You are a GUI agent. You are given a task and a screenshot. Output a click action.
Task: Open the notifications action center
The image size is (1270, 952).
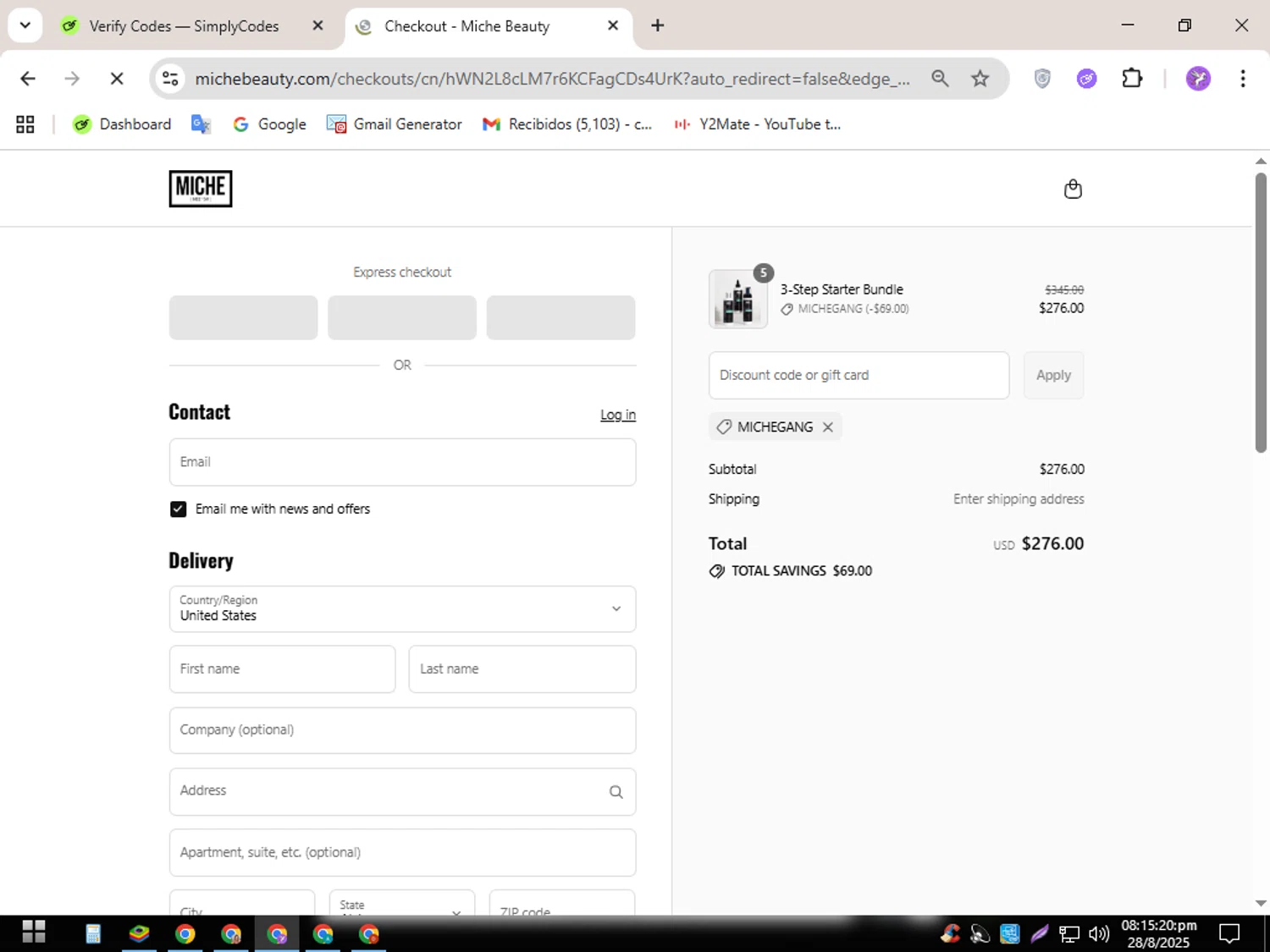click(1229, 934)
